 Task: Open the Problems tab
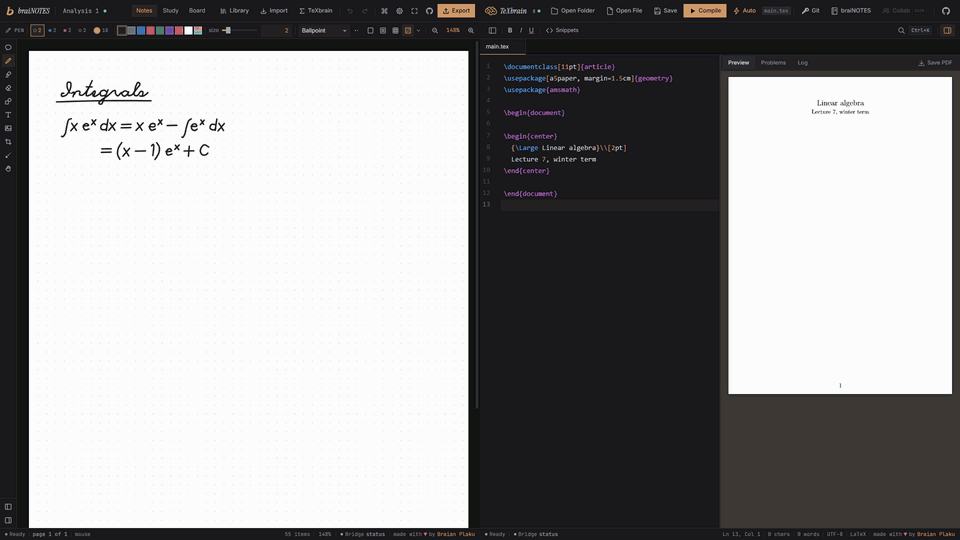pos(773,62)
